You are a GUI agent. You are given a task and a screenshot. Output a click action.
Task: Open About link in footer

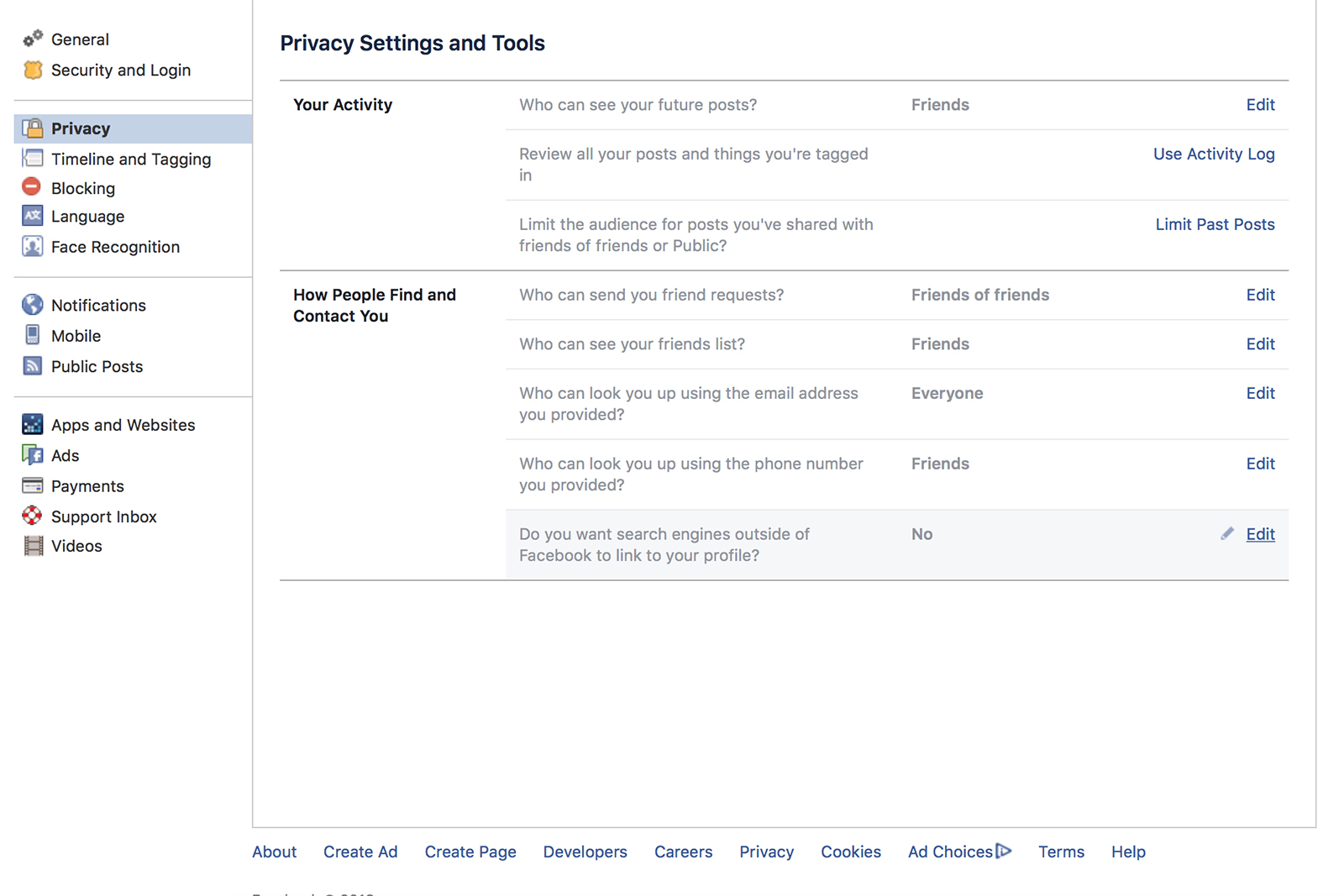click(x=274, y=851)
